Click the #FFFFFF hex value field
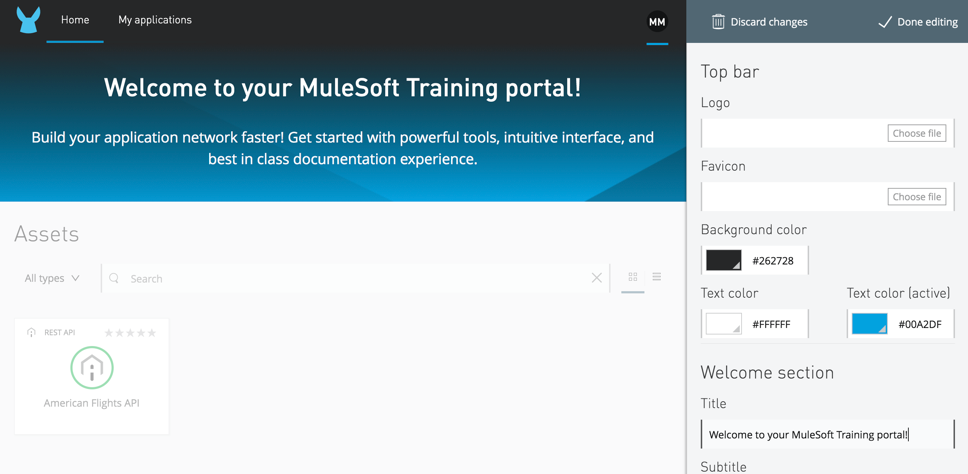968x474 pixels. (772, 324)
